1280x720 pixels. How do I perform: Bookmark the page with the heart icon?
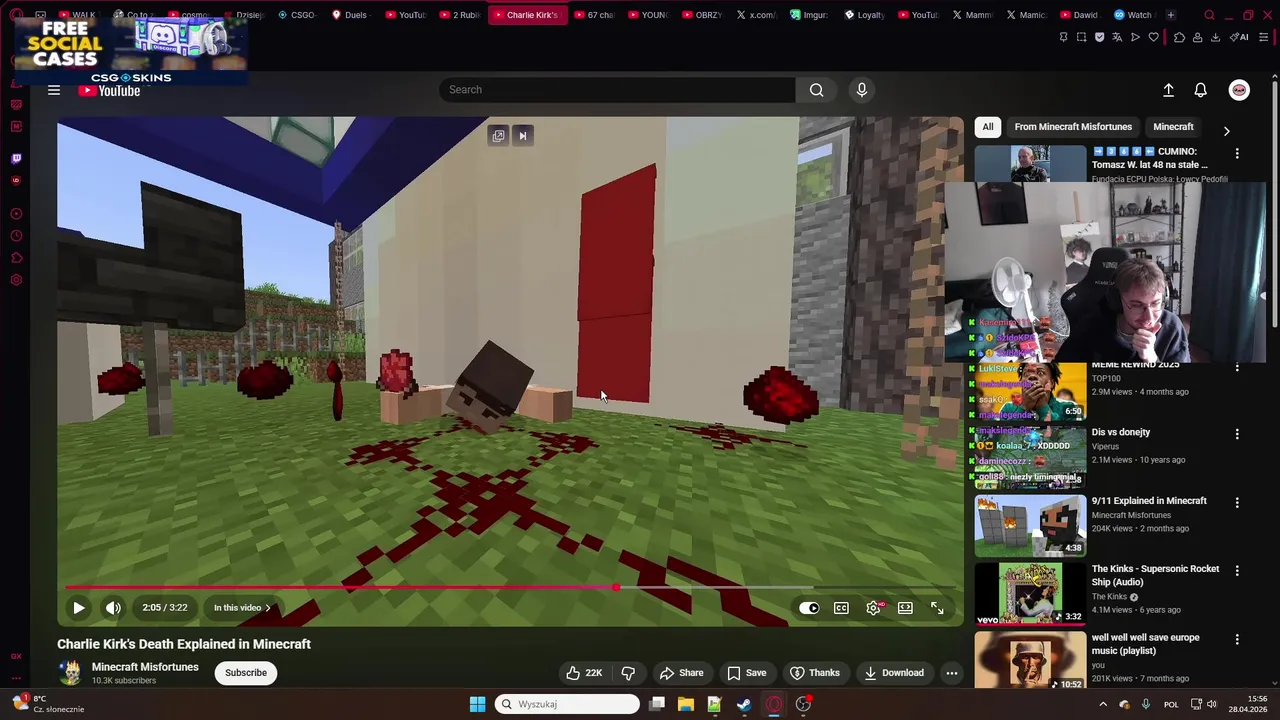[1153, 37]
